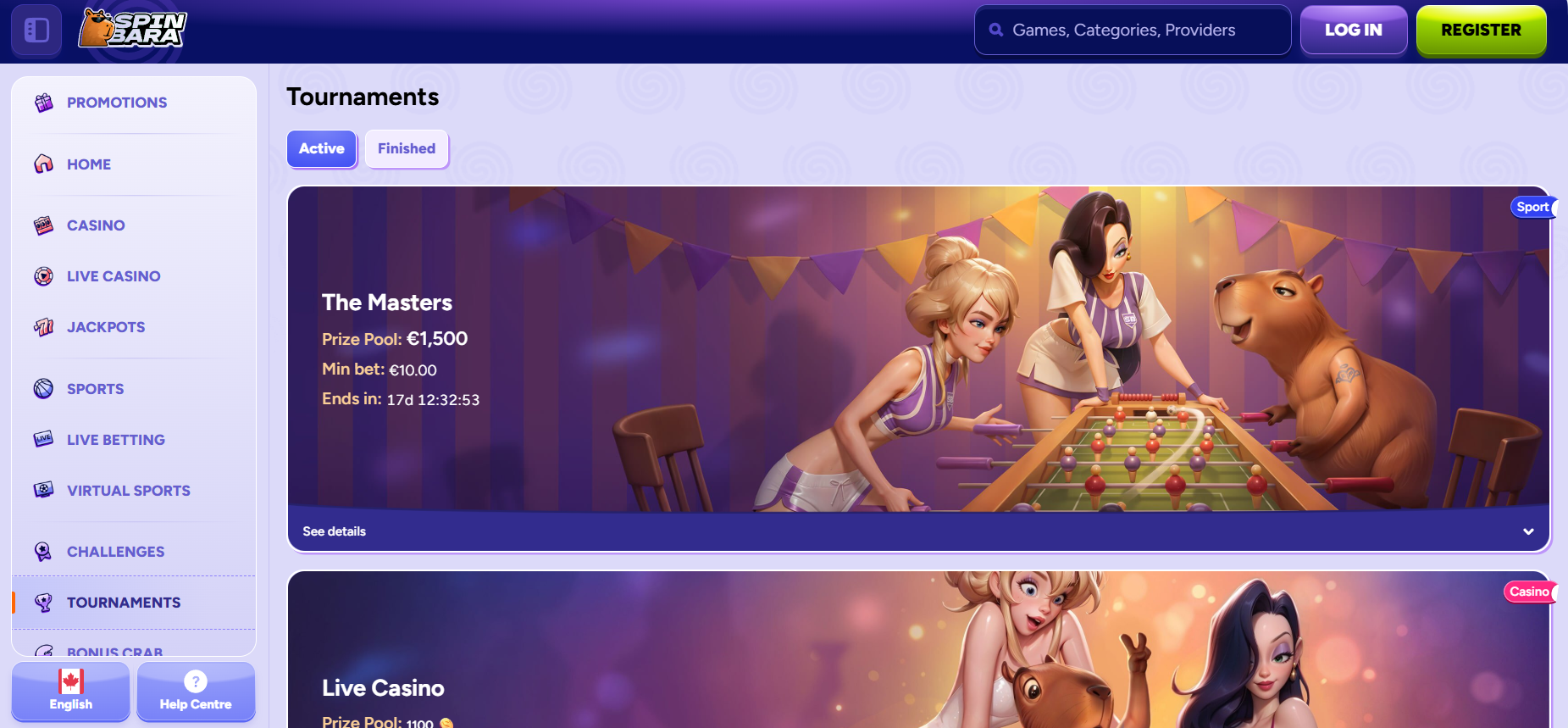Open Promotions gift icon
The height and width of the screenshot is (728, 1568).
pos(44,103)
